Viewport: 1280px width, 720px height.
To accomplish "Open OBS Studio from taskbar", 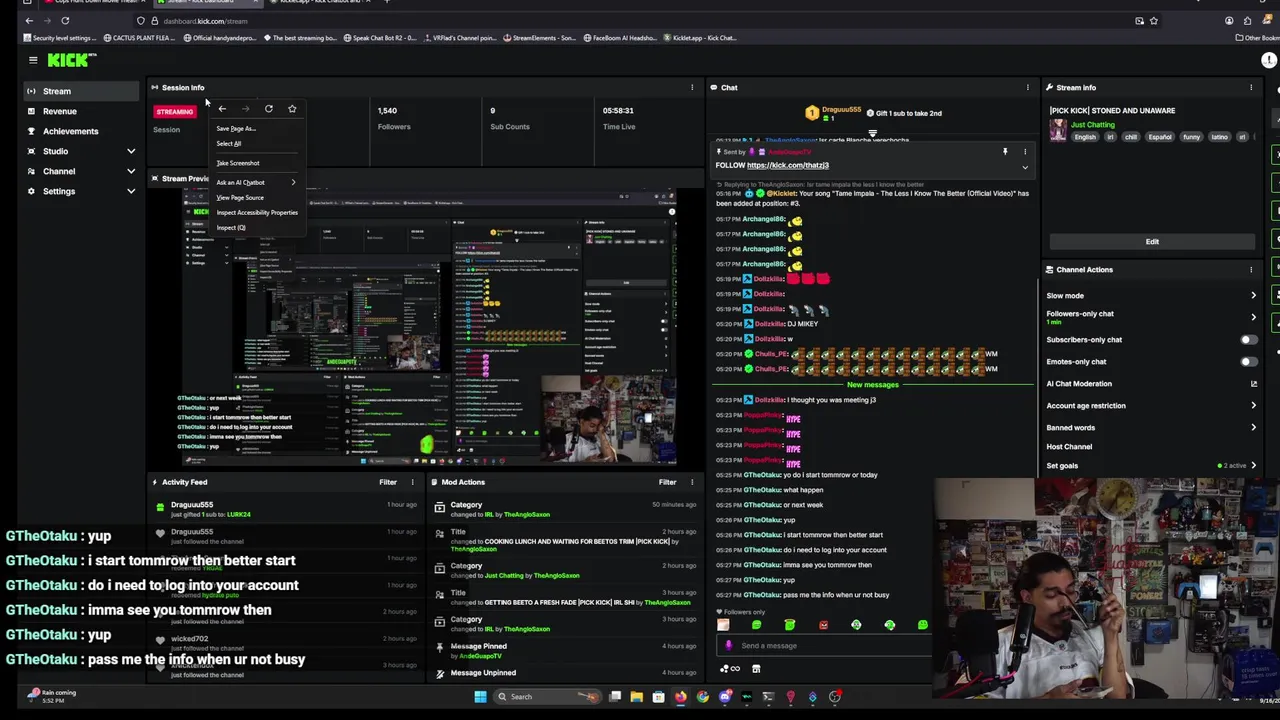I will [835, 696].
